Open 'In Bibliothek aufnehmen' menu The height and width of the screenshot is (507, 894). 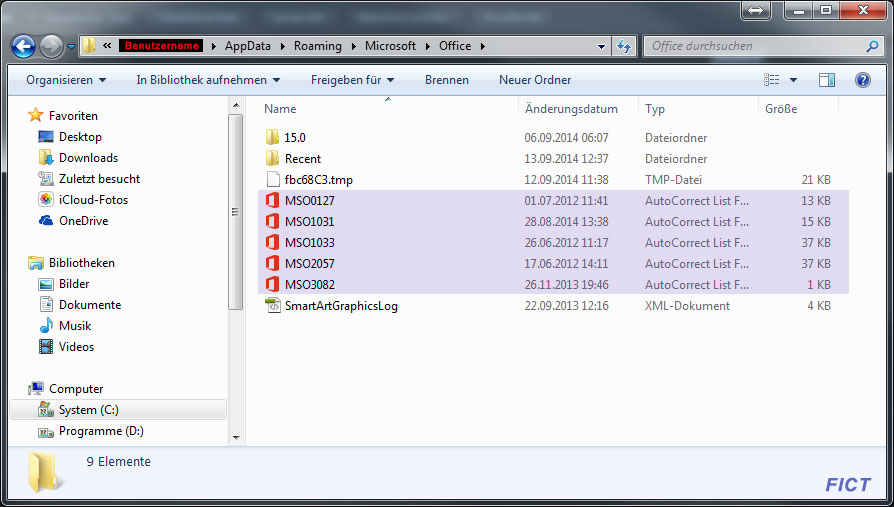coord(208,80)
